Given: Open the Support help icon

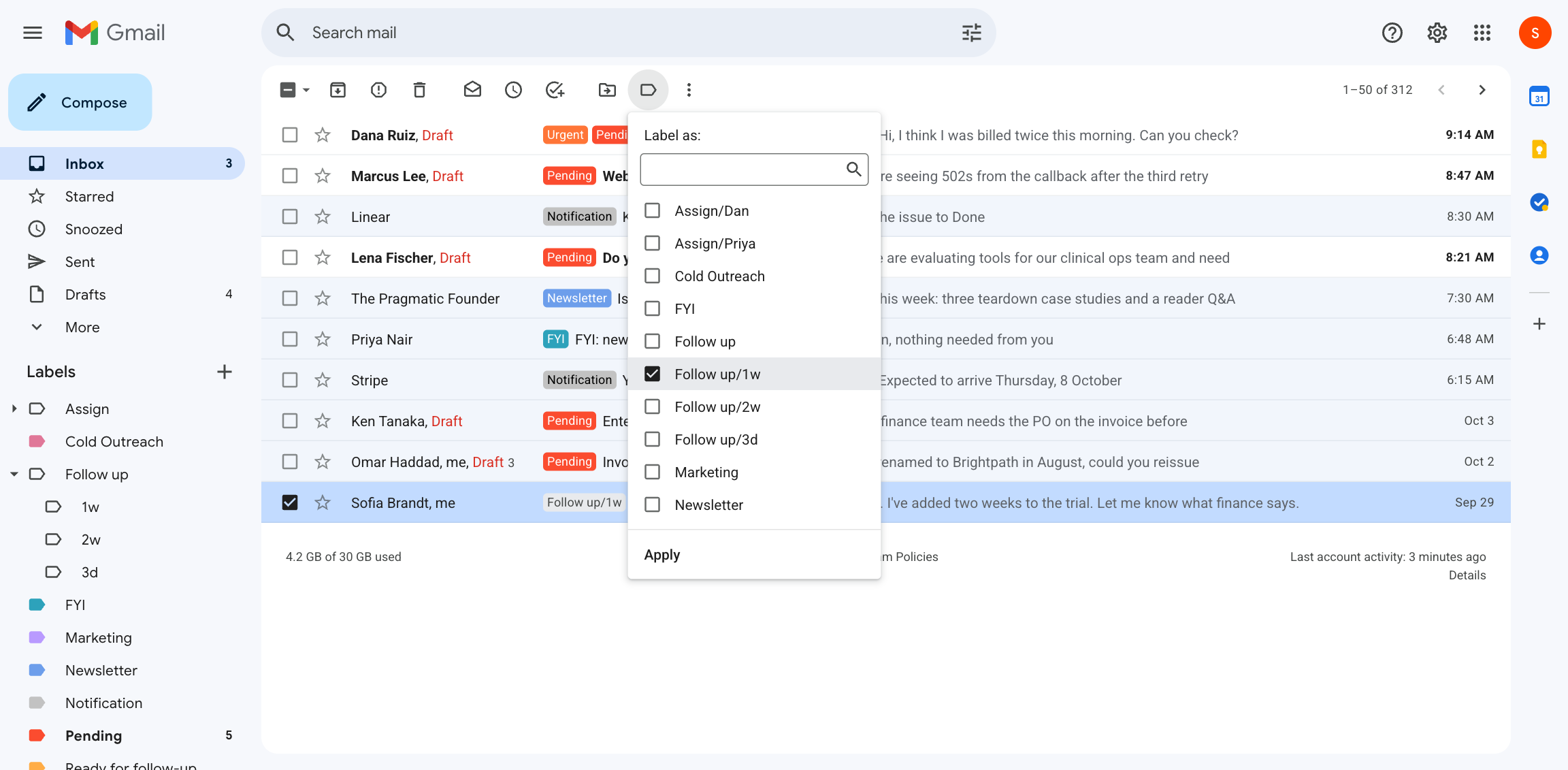Looking at the screenshot, I should 1392,33.
